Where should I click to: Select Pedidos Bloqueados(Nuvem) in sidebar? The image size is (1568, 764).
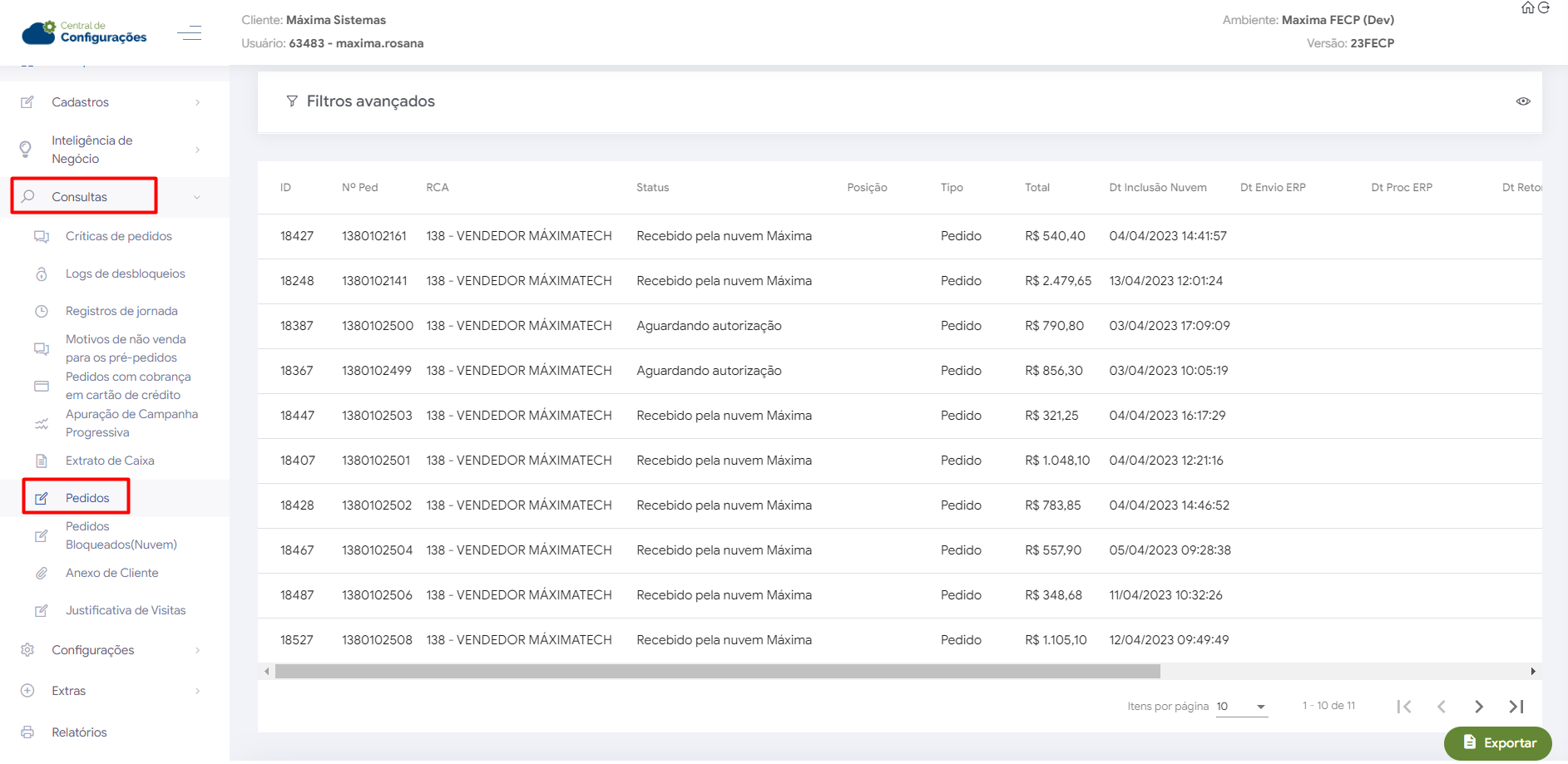(121, 535)
